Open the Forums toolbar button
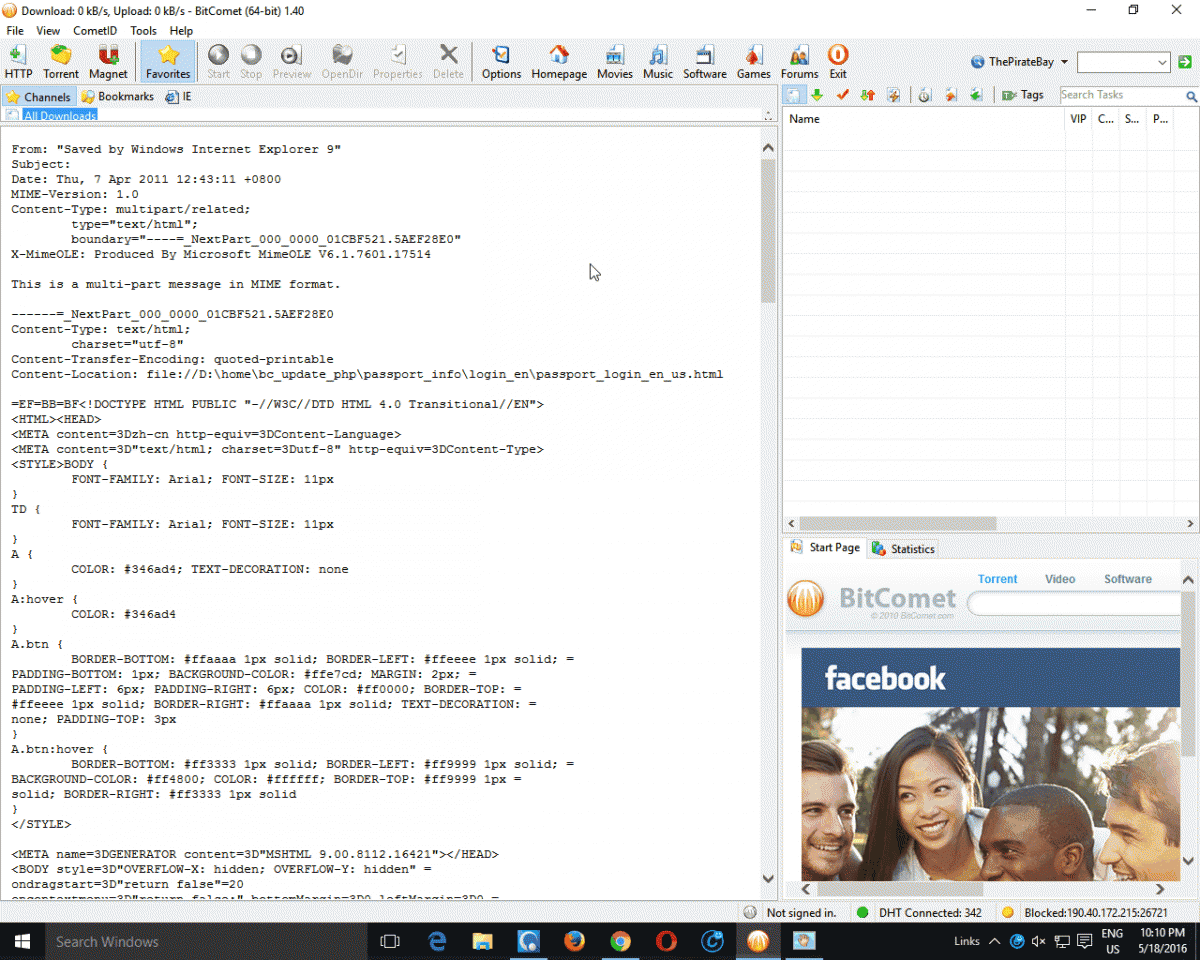 coord(799,61)
